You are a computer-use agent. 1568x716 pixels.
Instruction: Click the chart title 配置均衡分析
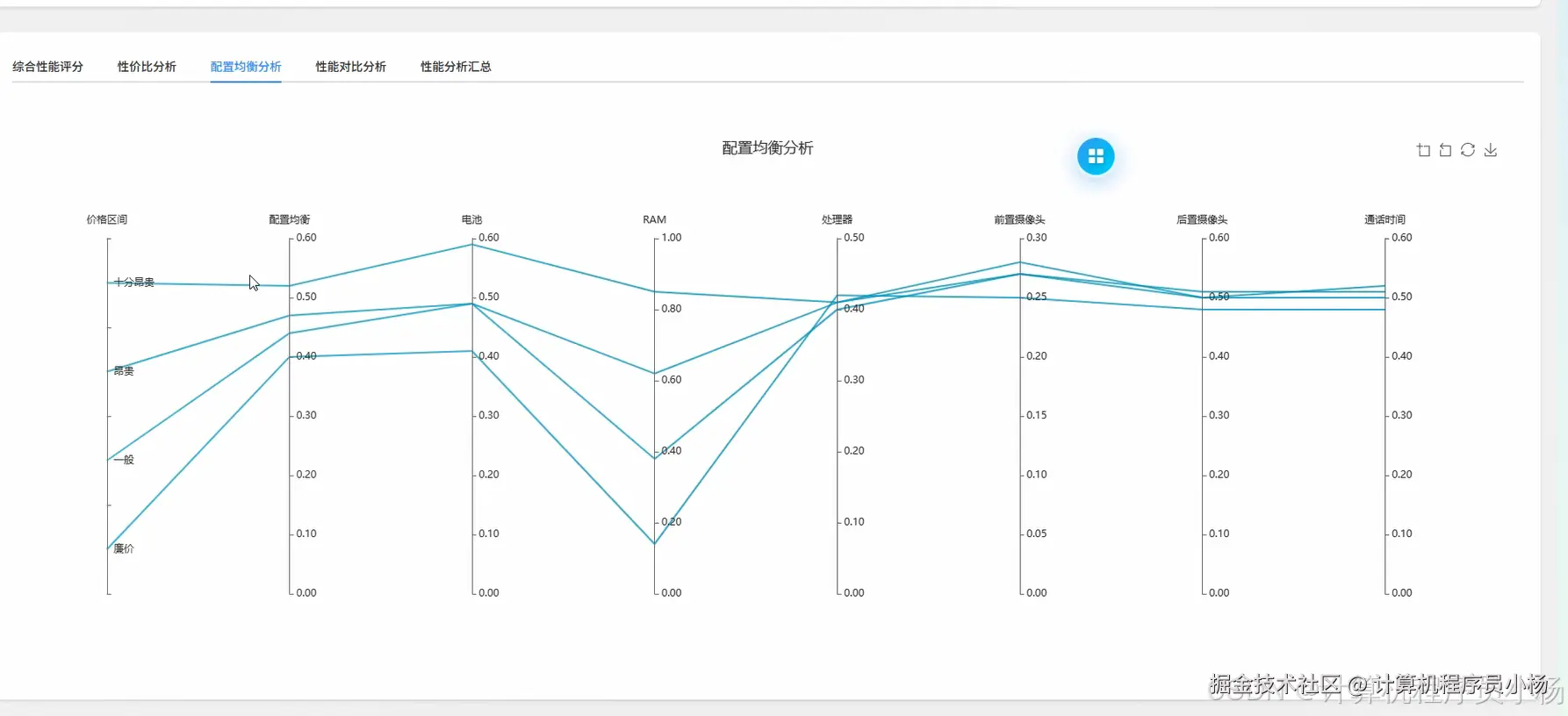tap(767, 148)
